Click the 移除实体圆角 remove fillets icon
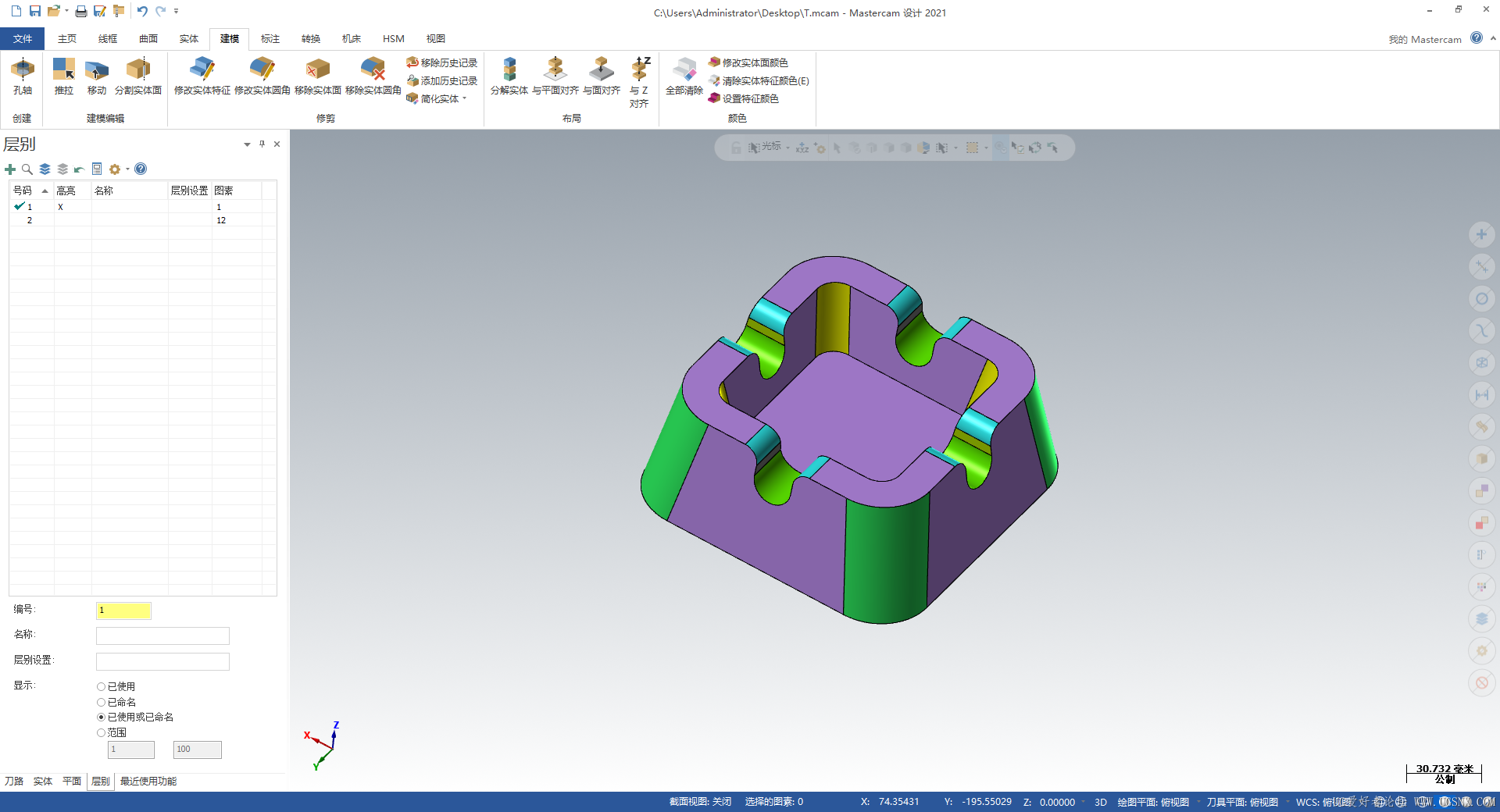The image size is (1500, 812). point(373,70)
